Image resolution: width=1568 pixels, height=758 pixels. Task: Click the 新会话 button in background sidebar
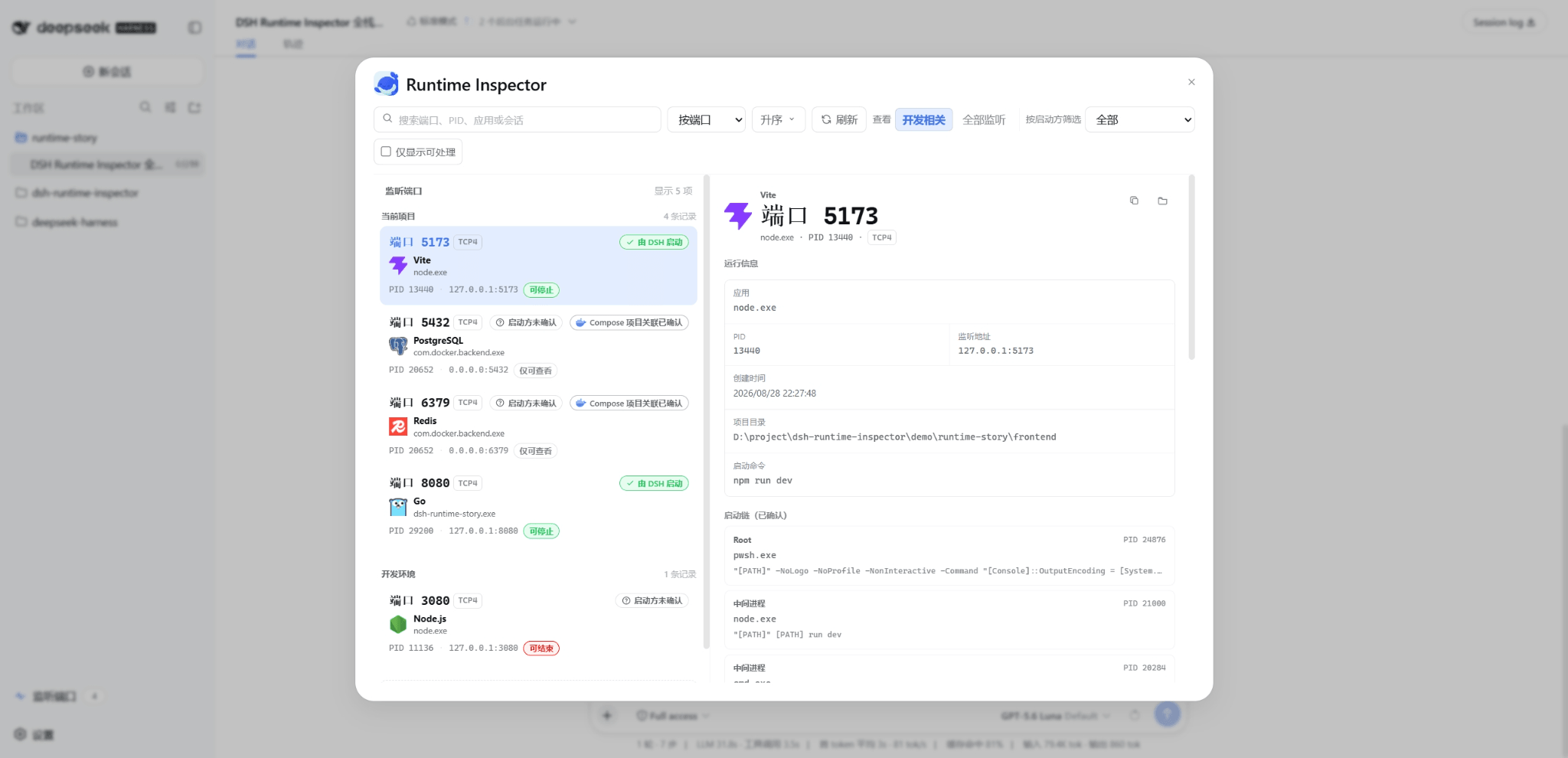(107, 71)
